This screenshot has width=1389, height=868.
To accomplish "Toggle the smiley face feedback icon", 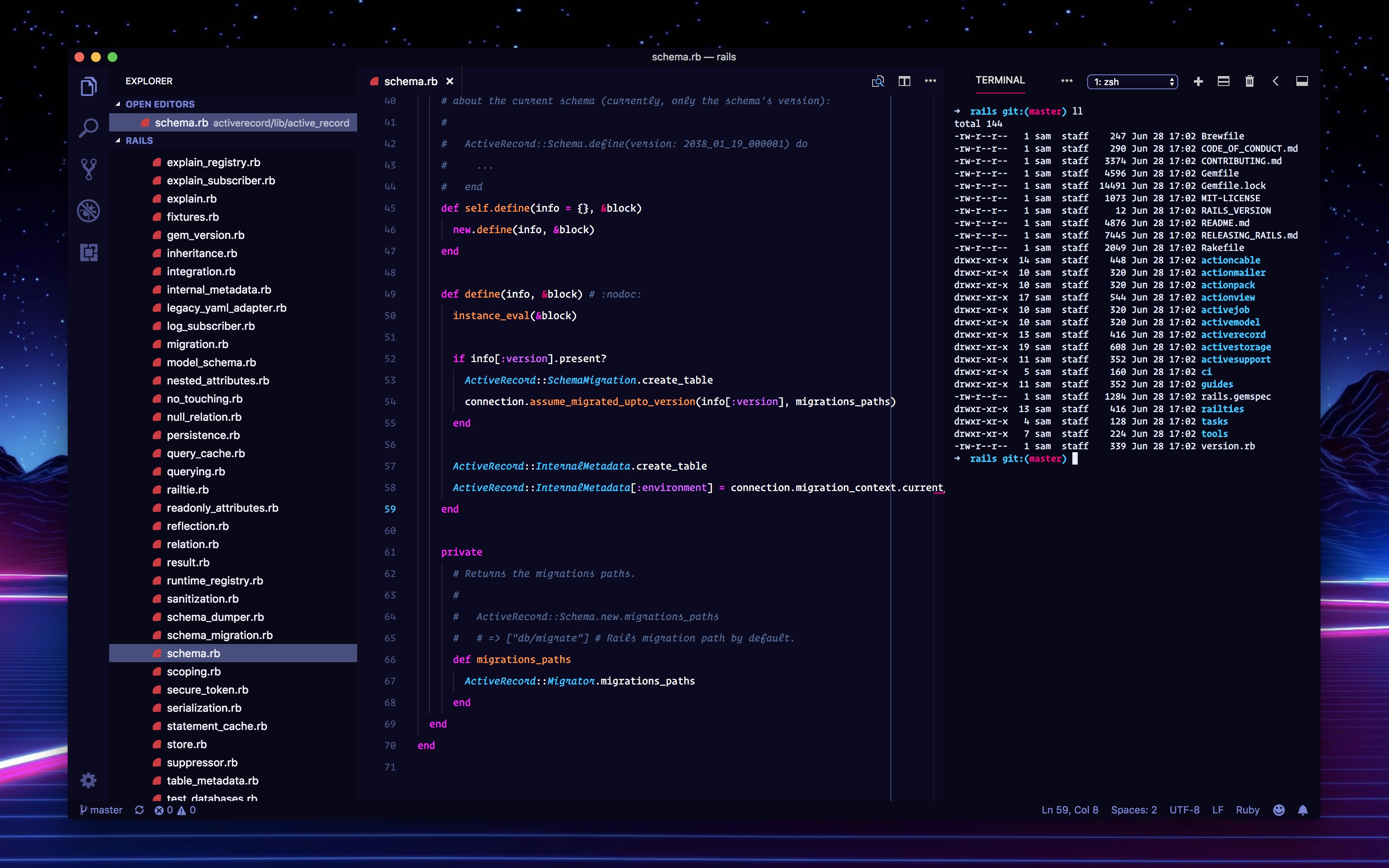I will (x=1279, y=810).
